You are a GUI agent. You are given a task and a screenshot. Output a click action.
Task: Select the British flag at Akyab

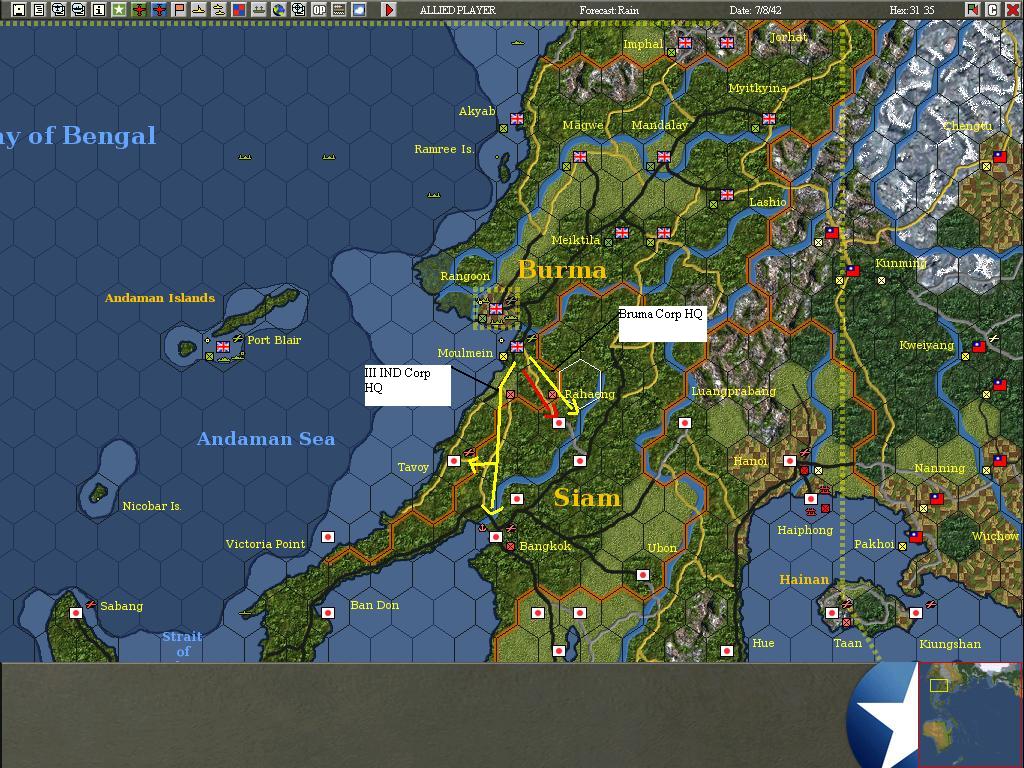pyautogui.click(x=517, y=119)
